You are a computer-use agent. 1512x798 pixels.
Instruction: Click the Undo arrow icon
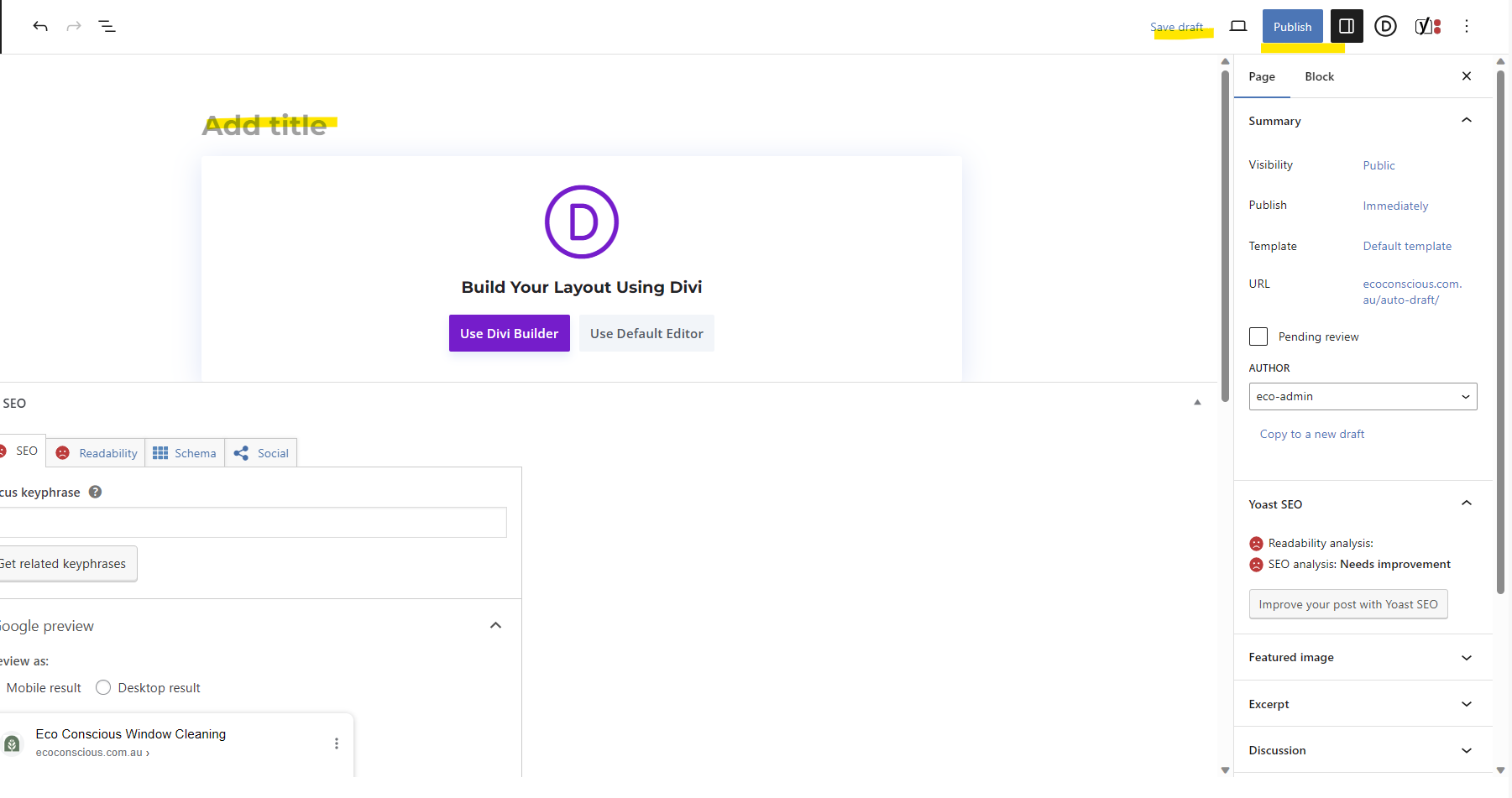(40, 26)
